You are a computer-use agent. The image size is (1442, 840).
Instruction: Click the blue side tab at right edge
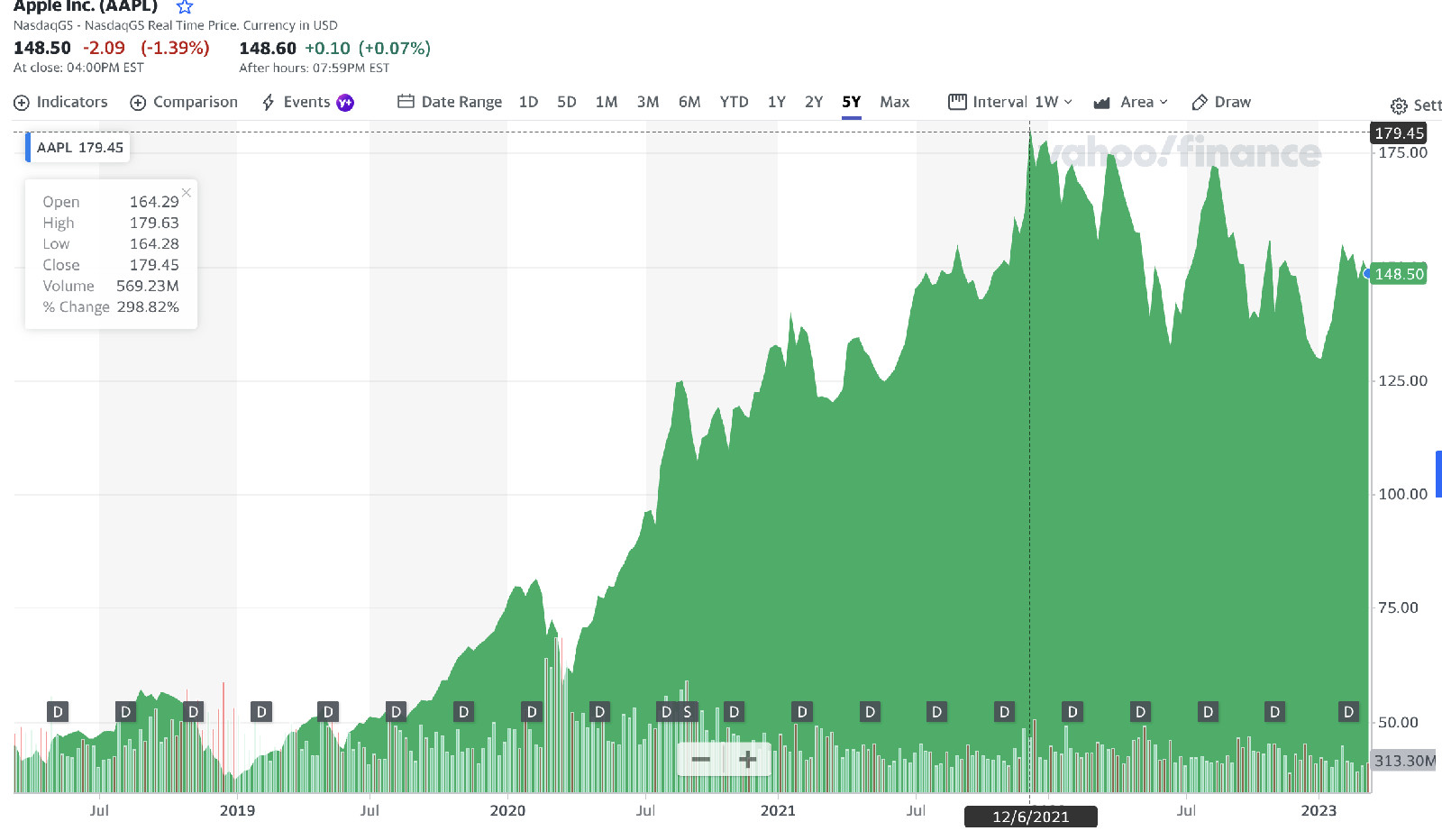click(x=1438, y=474)
